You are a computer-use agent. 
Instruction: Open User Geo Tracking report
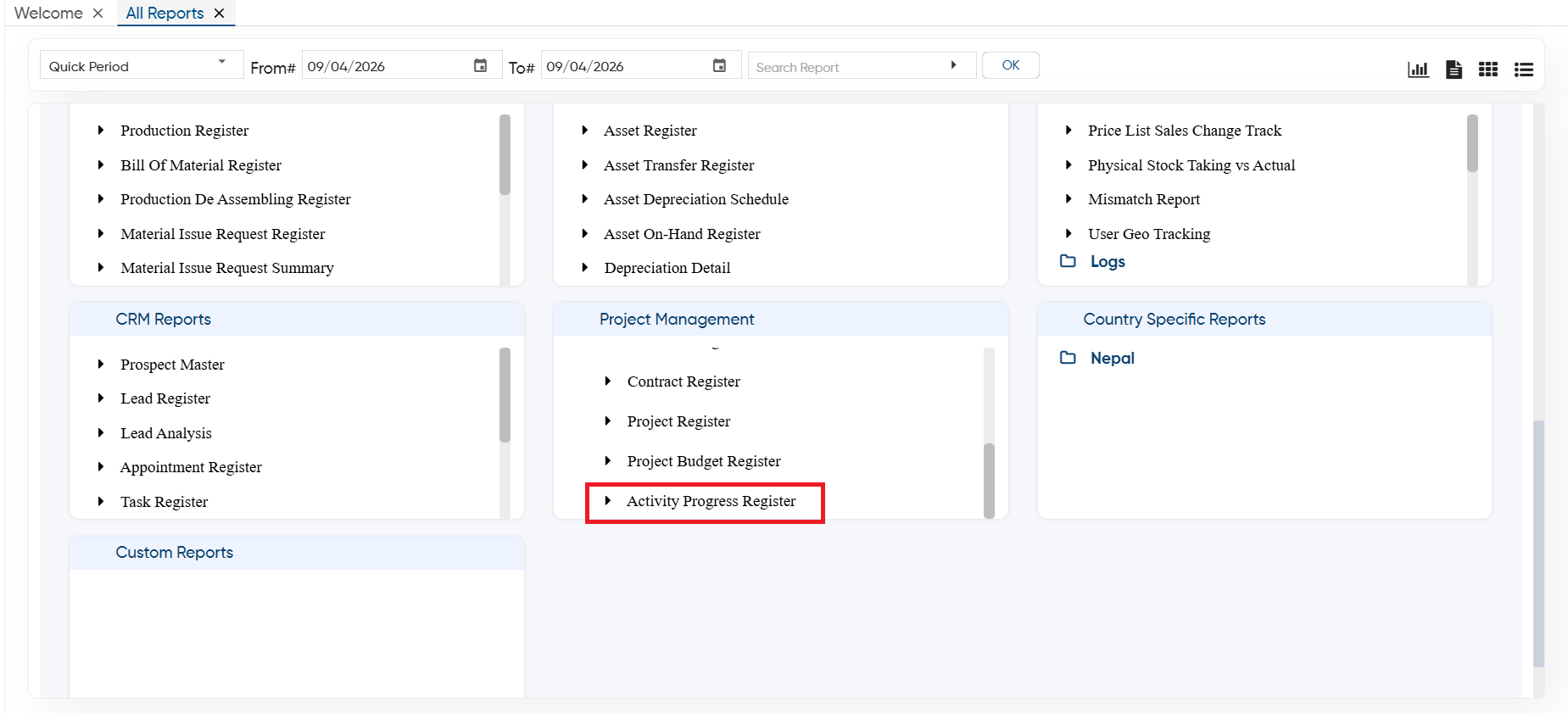pyautogui.click(x=1149, y=234)
